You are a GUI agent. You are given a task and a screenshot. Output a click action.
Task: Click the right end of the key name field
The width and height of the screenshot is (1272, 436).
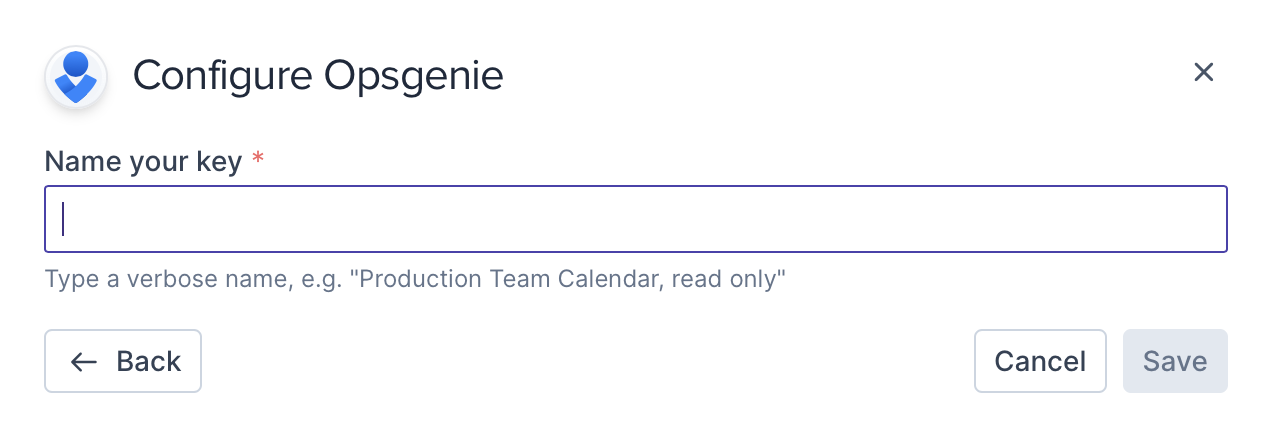tap(1200, 219)
